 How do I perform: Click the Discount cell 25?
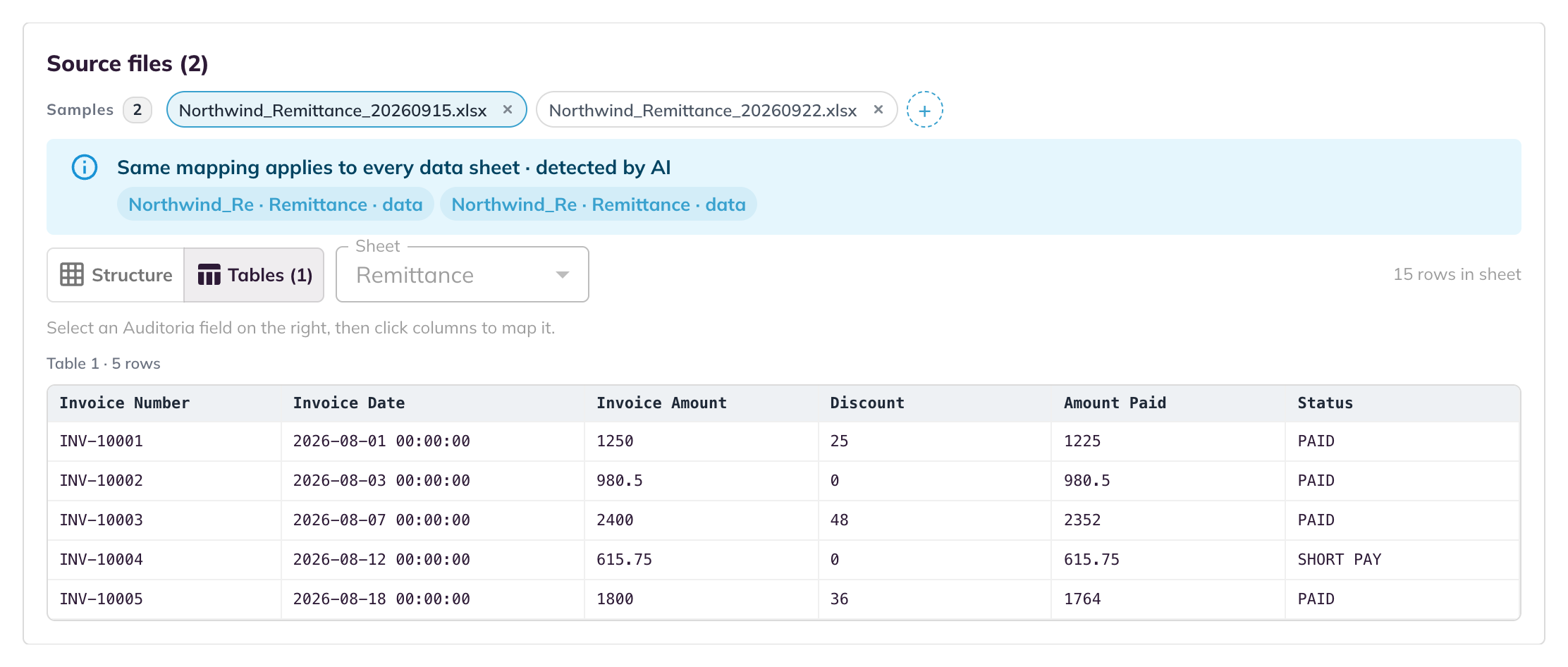(x=935, y=441)
